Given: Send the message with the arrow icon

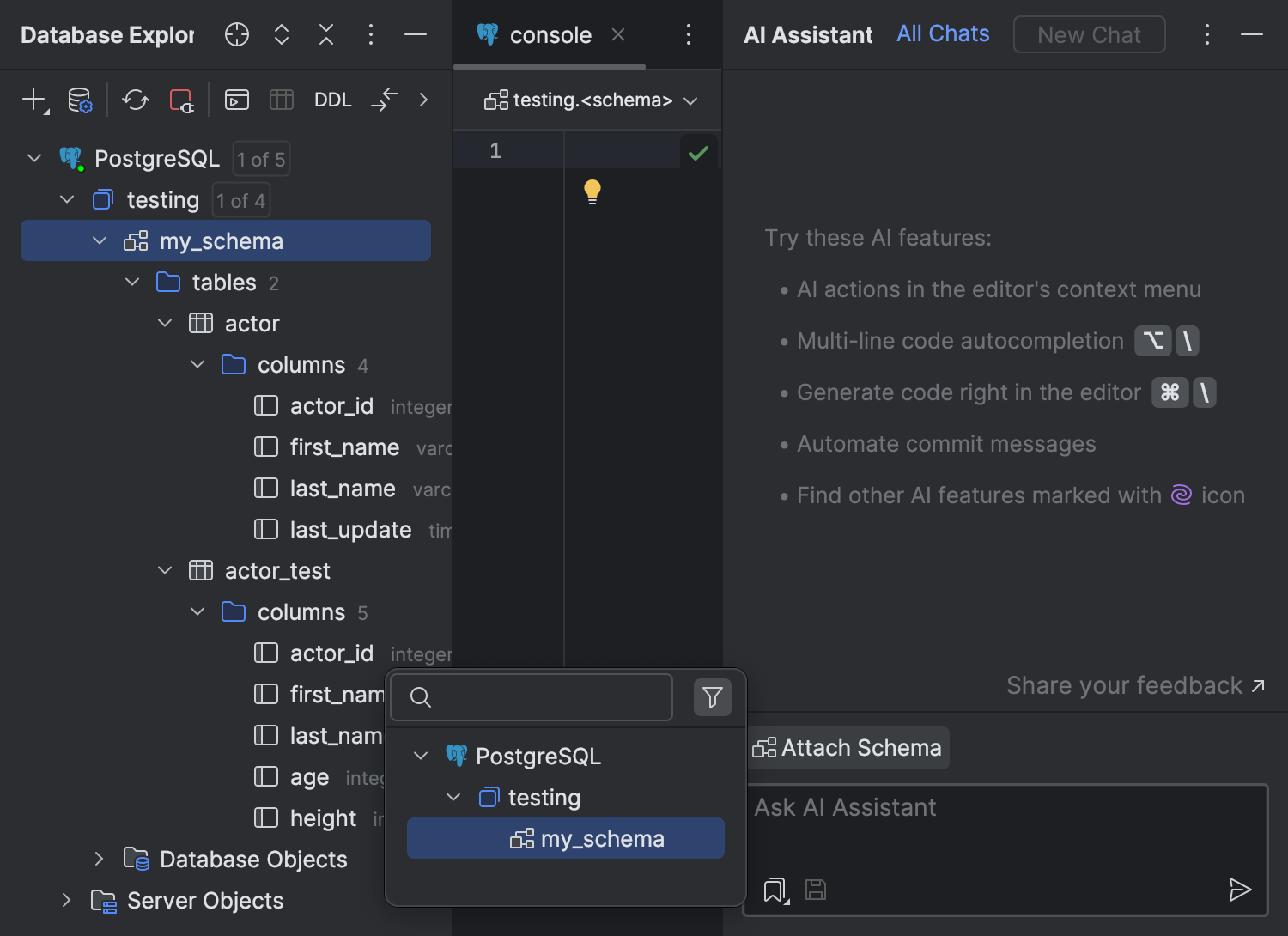Looking at the screenshot, I should click(x=1241, y=890).
